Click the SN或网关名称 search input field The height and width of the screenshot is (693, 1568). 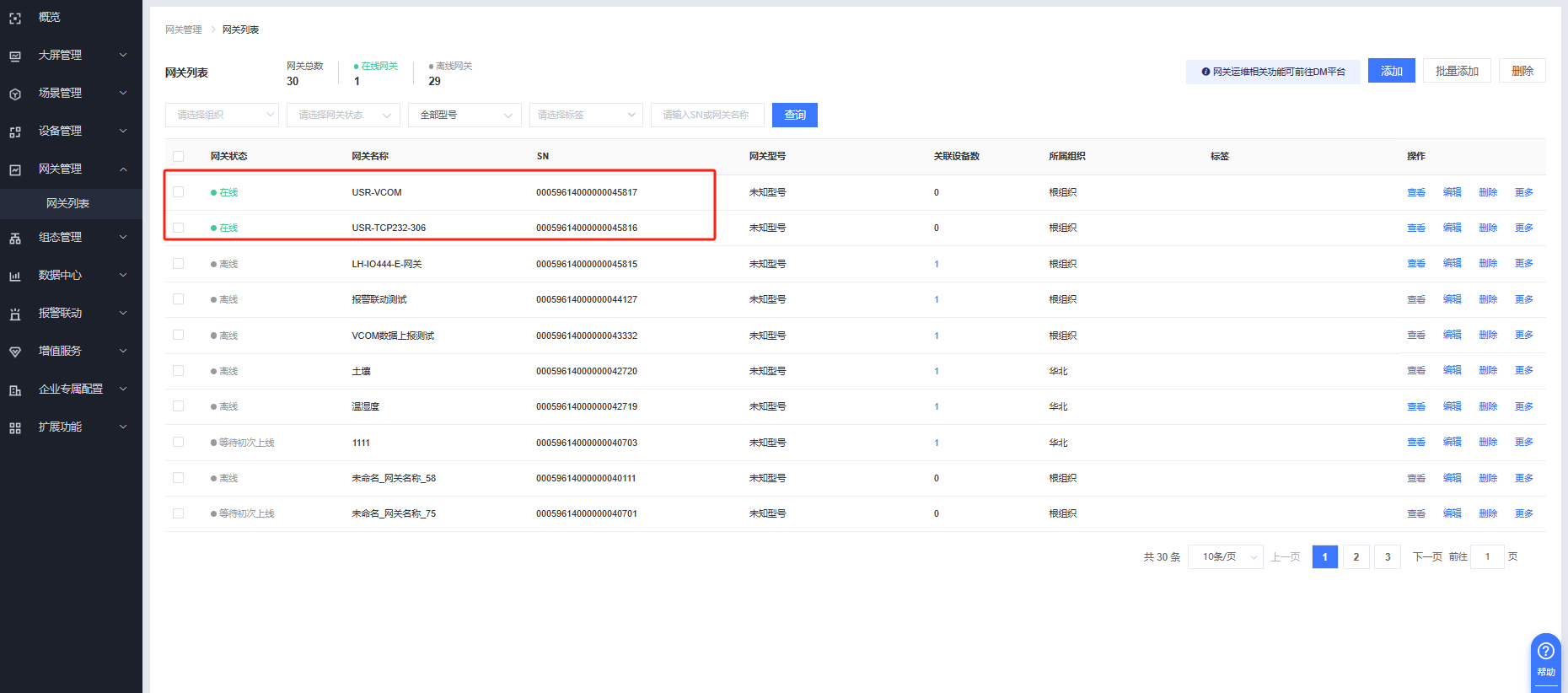point(706,115)
